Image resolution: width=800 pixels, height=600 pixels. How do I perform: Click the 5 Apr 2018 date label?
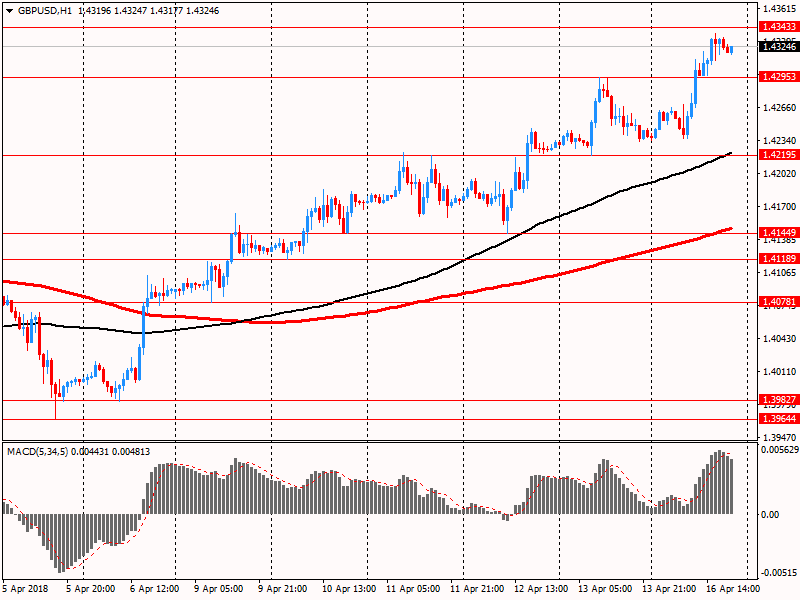pyautogui.click(x=26, y=589)
